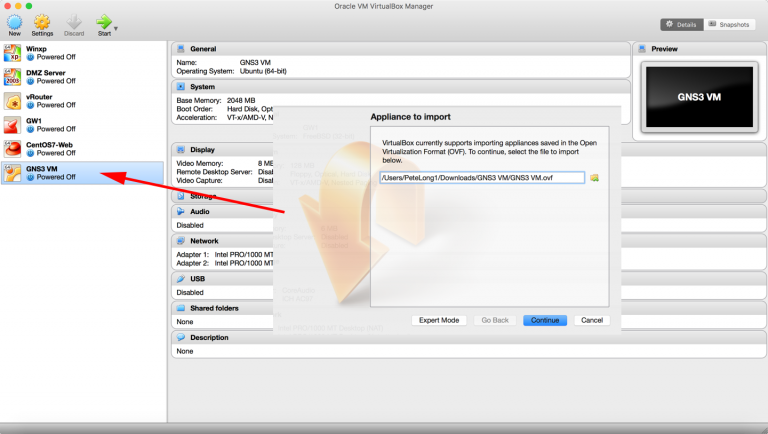Click Continue in the import dialog

pos(545,320)
